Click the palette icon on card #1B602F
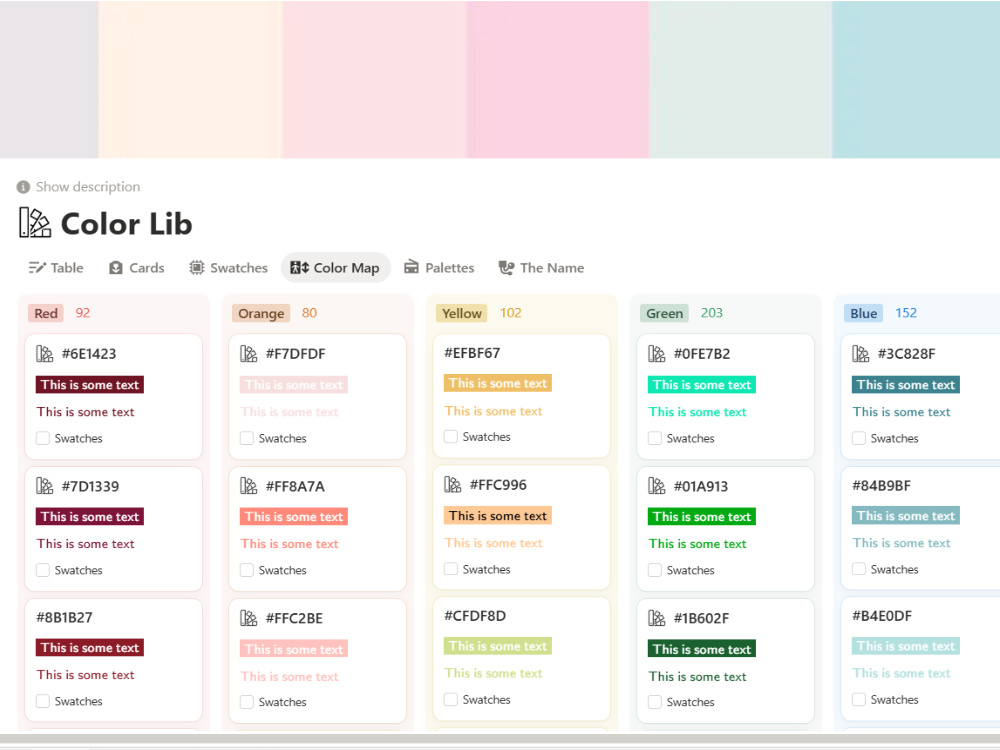Viewport: 1000px width, 750px height. click(x=657, y=618)
